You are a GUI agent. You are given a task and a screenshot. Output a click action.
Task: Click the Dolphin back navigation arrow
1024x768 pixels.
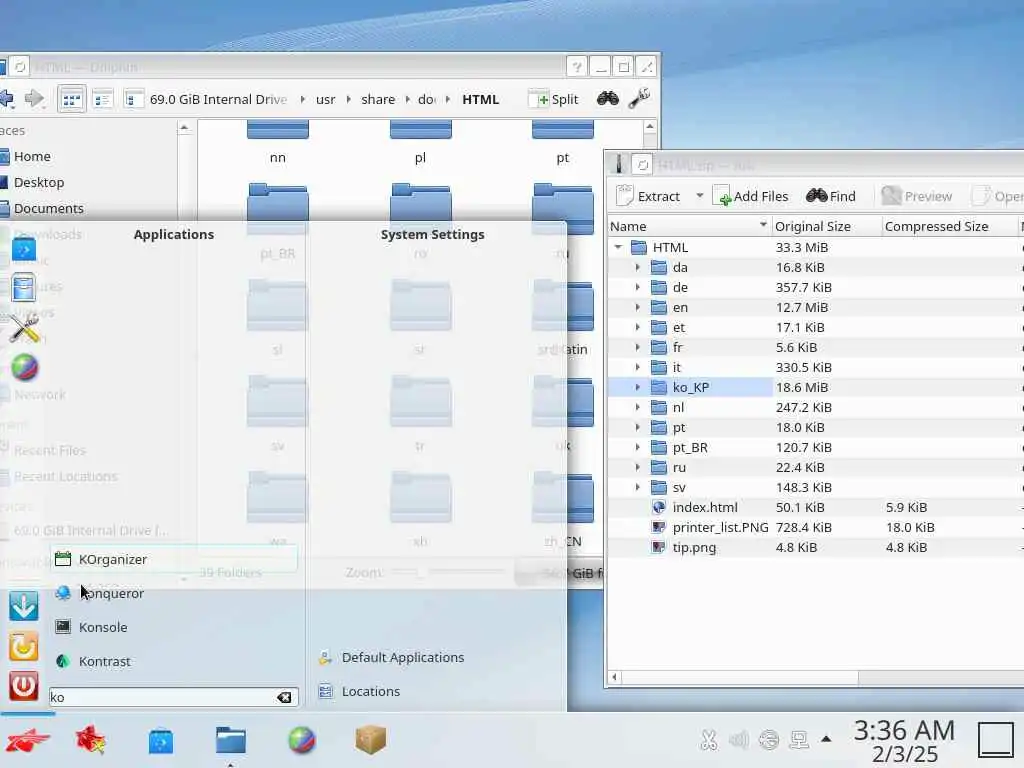coord(7,99)
